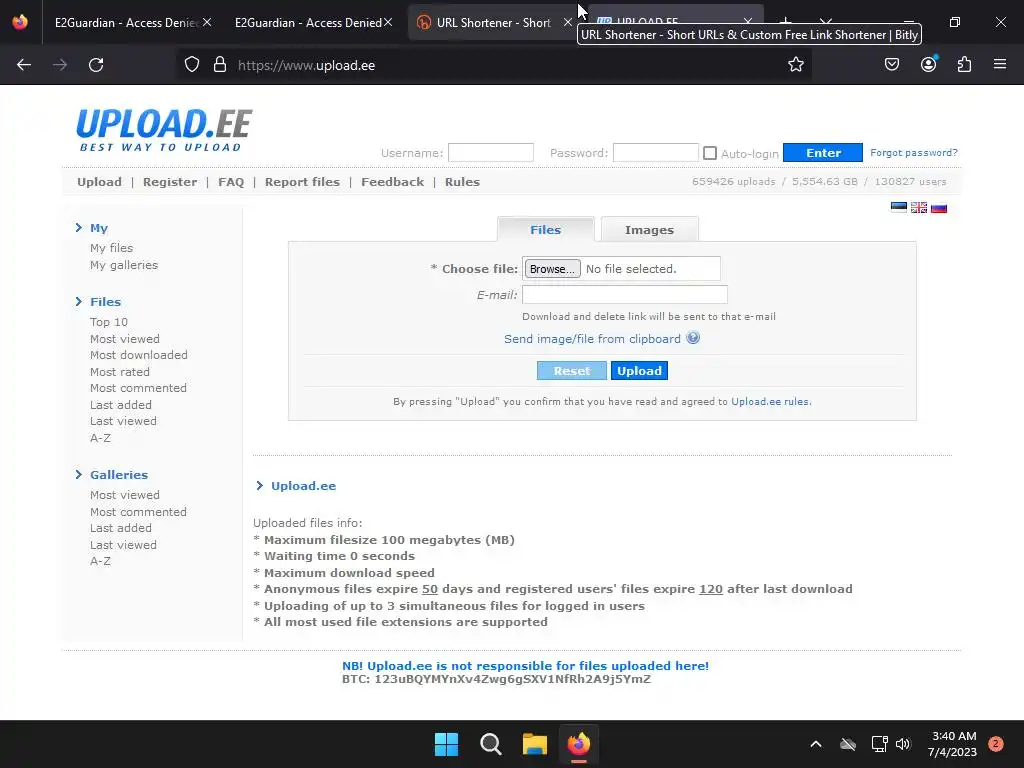
Task: Open clipboard help question-mark icon
Action: 693,338
